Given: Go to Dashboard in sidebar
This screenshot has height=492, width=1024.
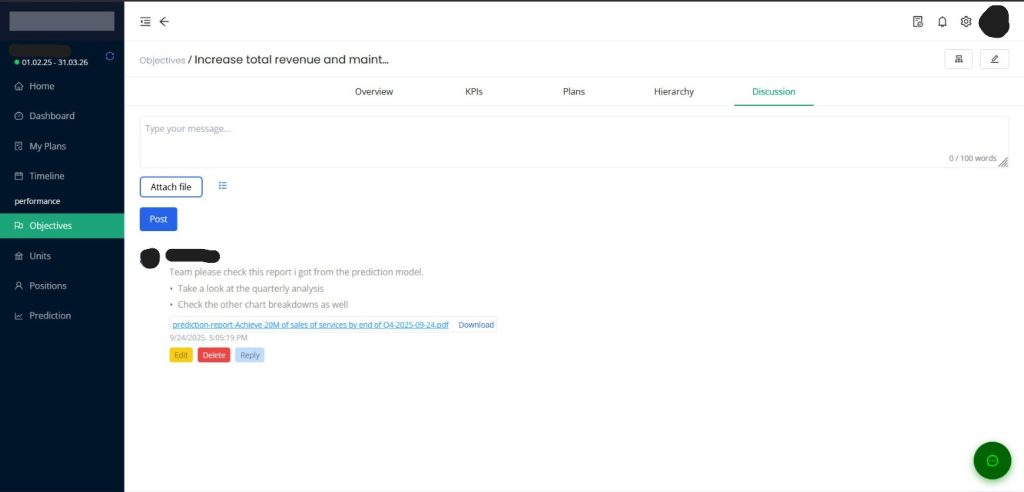Looking at the screenshot, I should [x=51, y=116].
